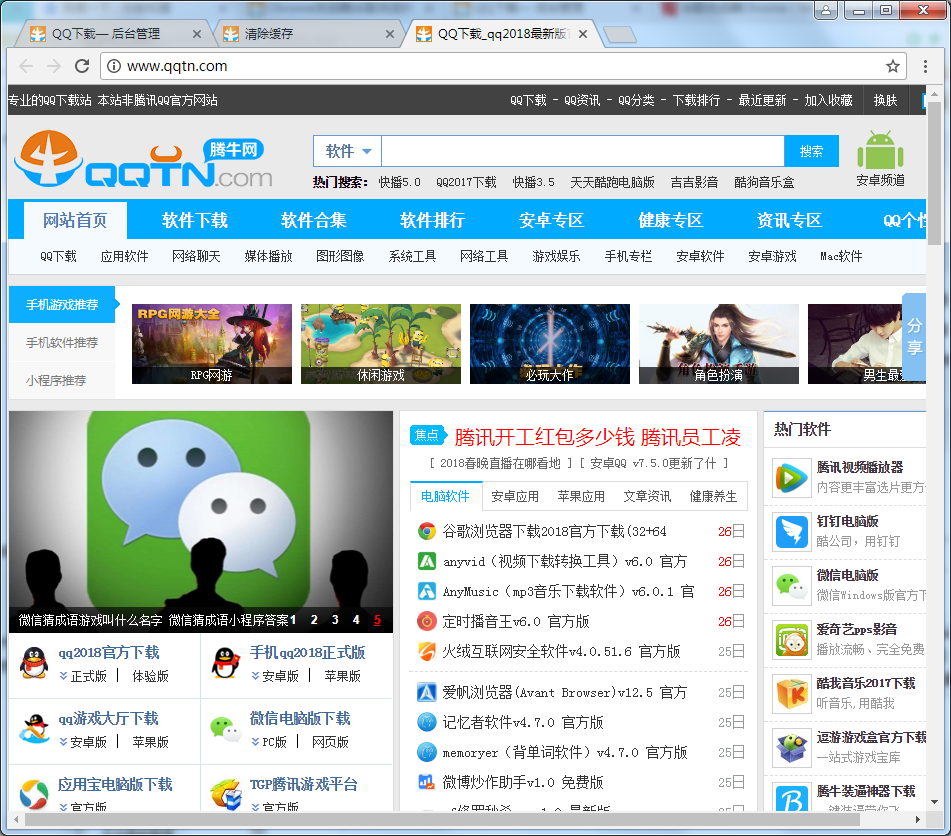Open the 资讯专区 navigation menu item
Image resolution: width=951 pixels, height=836 pixels.
[789, 220]
